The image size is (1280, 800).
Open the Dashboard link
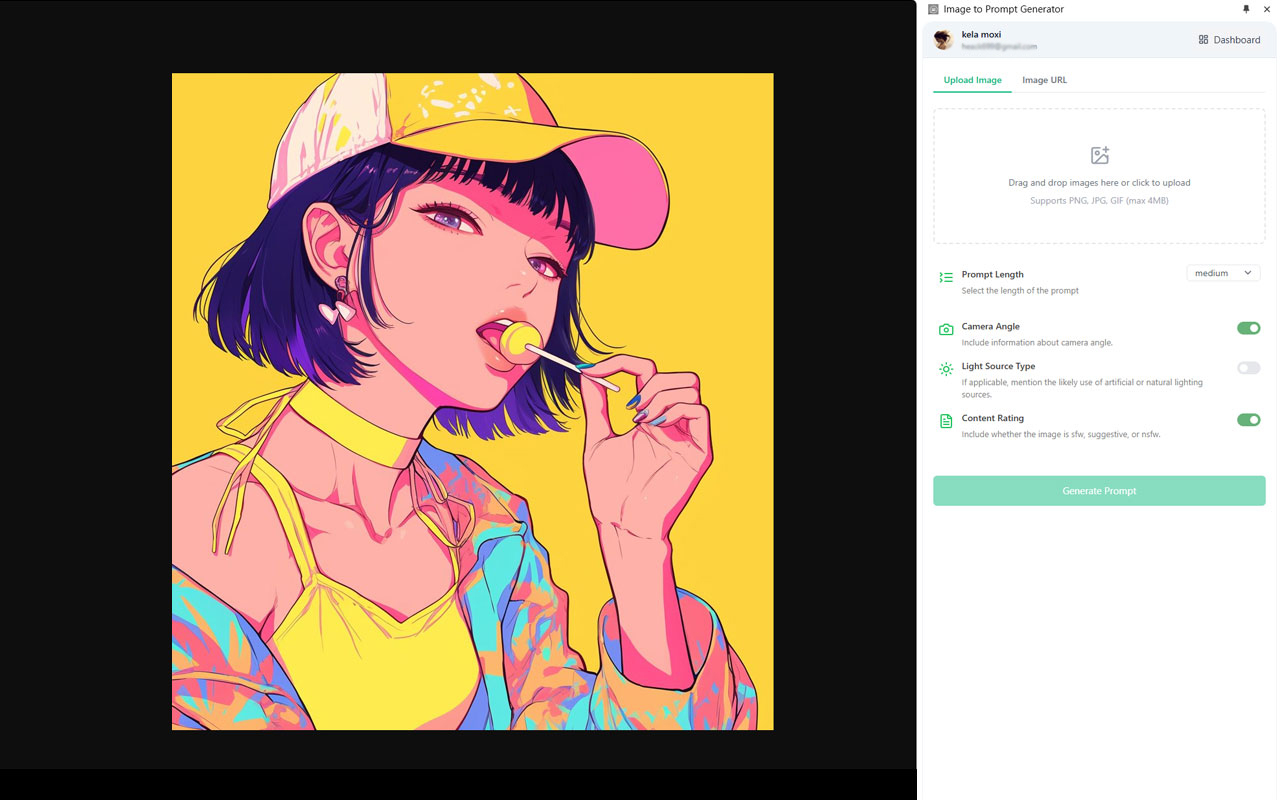(1229, 40)
